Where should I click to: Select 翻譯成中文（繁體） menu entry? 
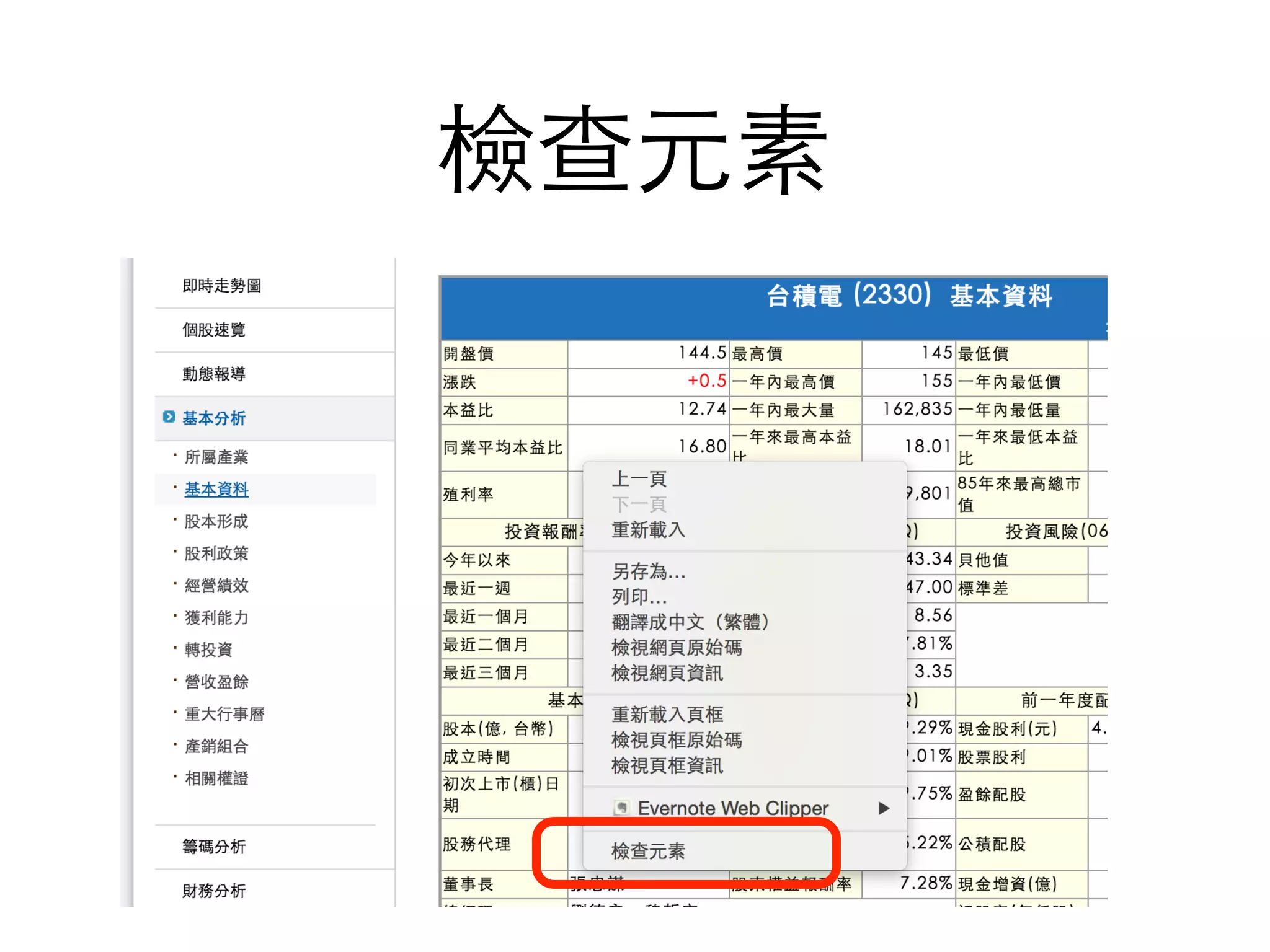(691, 622)
